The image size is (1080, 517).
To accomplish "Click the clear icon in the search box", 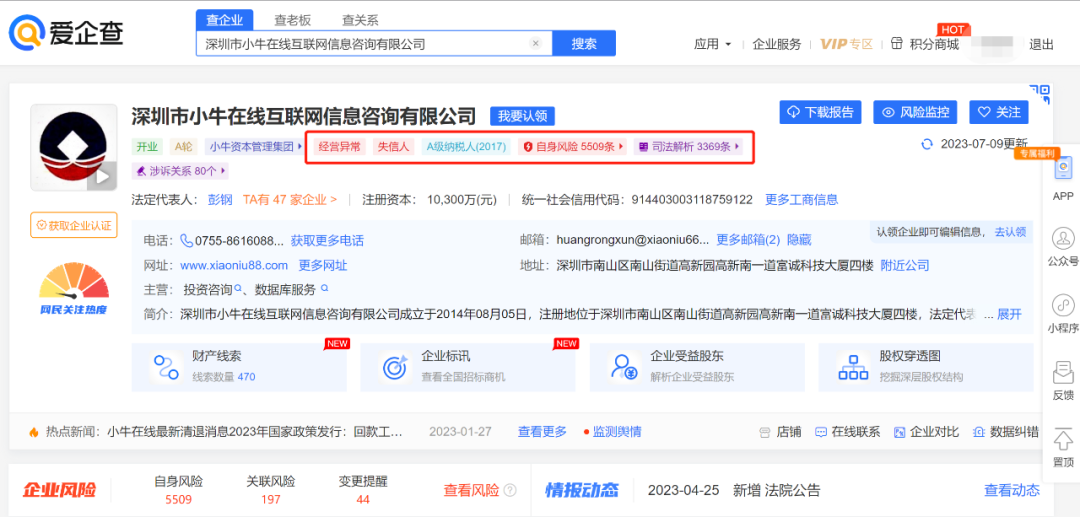I will click(535, 44).
